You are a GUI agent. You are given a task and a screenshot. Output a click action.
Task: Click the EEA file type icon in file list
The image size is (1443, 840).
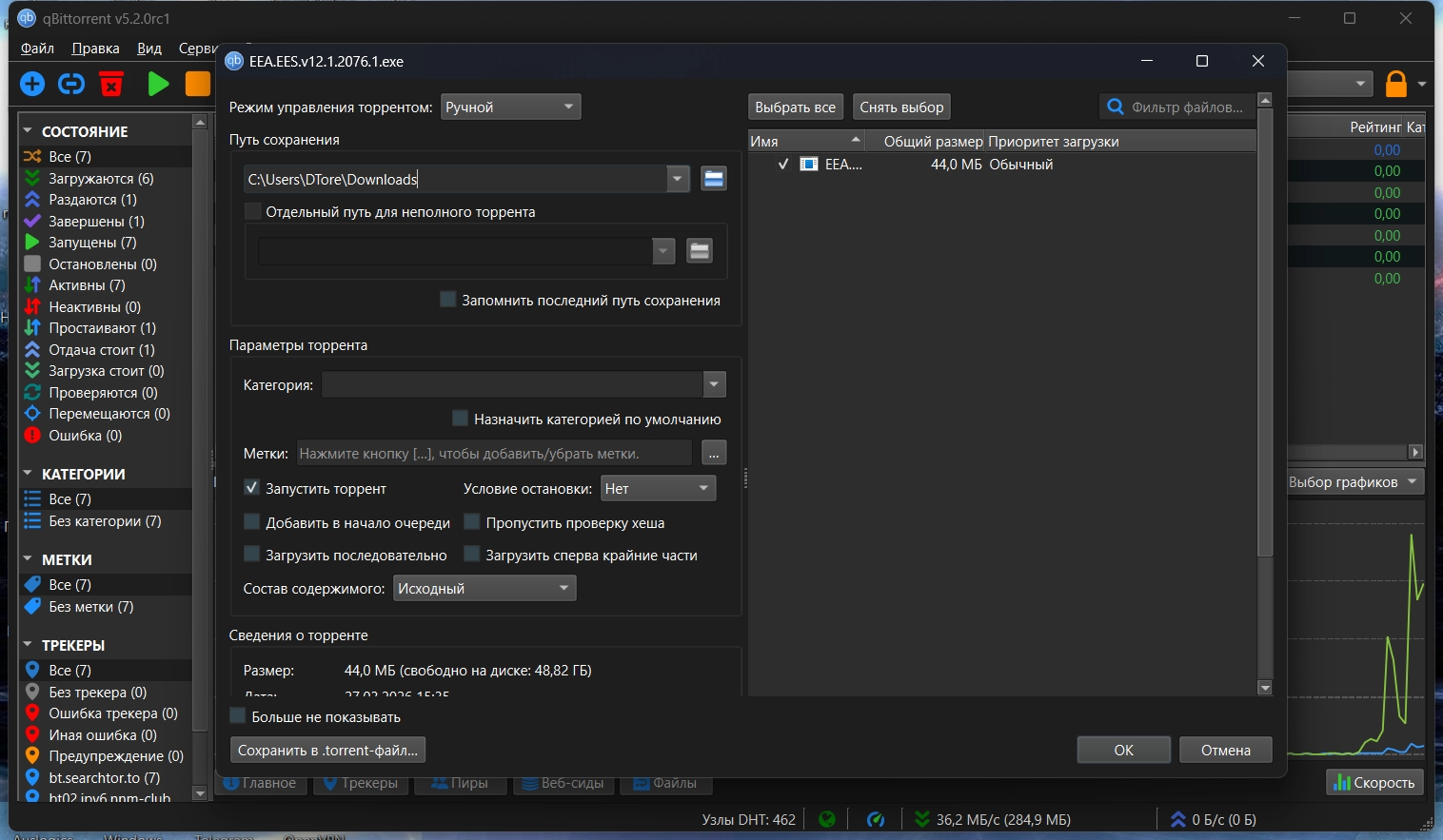coord(809,165)
